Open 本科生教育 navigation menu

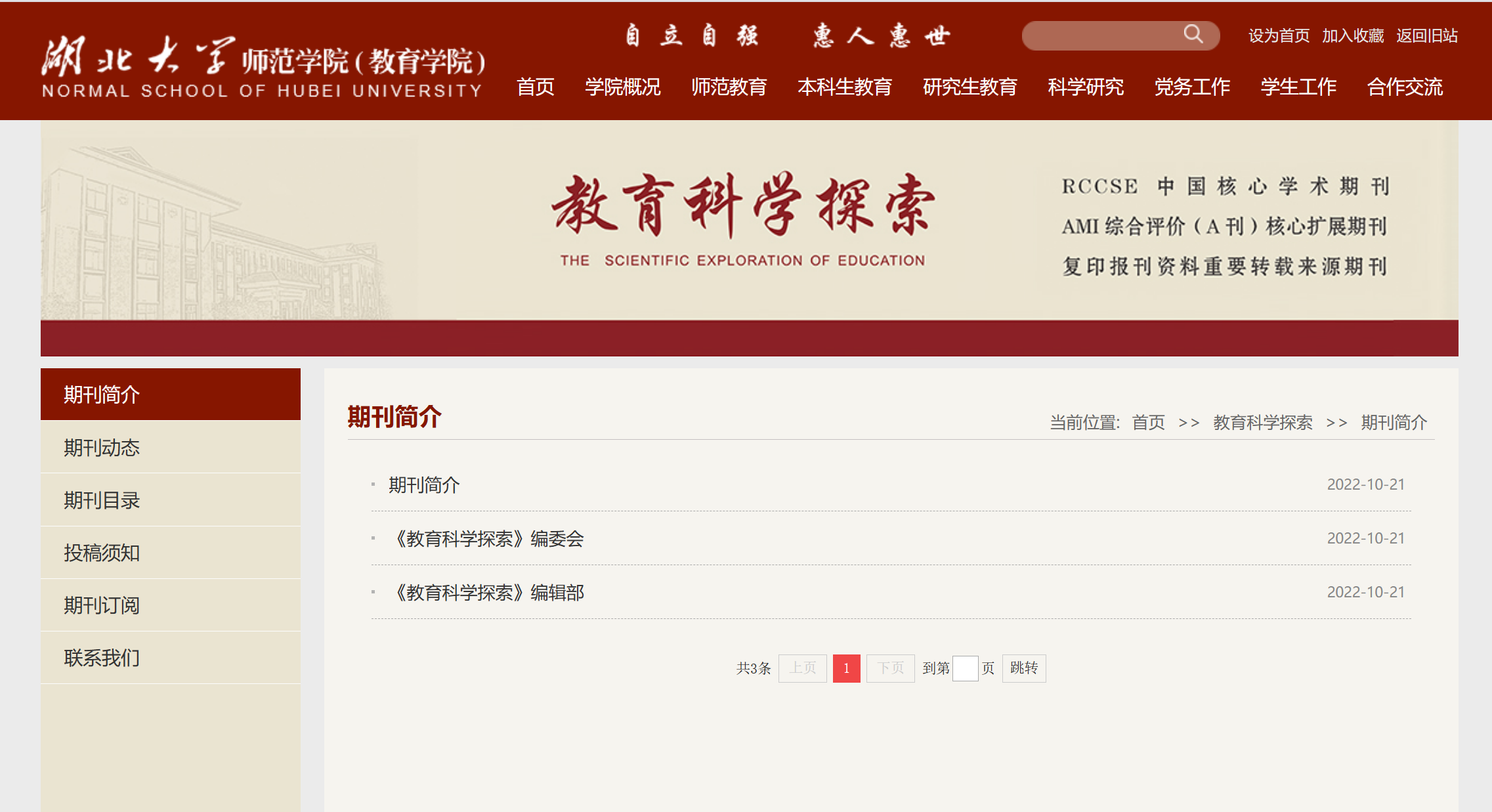(x=845, y=87)
